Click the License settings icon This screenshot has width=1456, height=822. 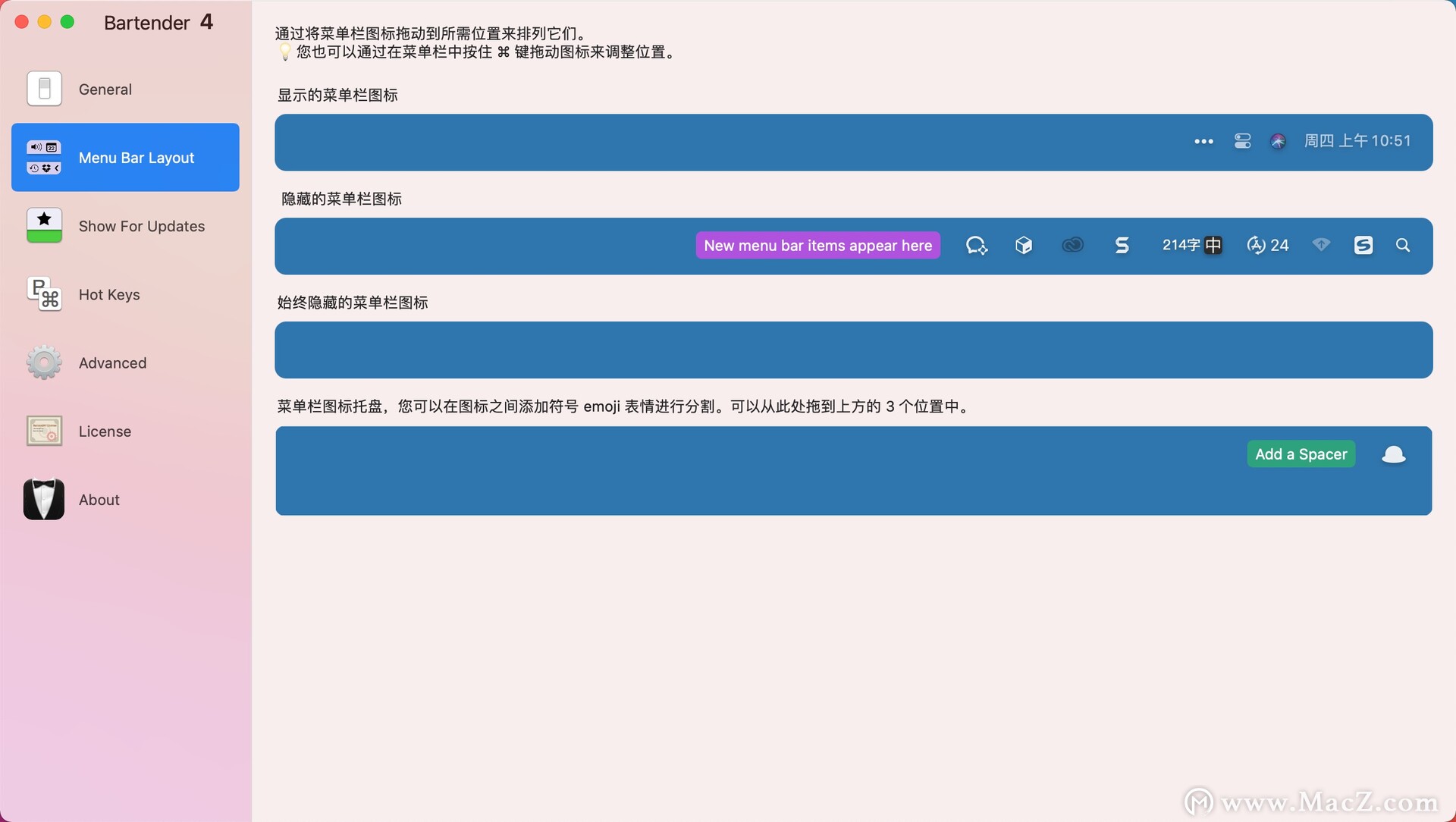coord(44,431)
